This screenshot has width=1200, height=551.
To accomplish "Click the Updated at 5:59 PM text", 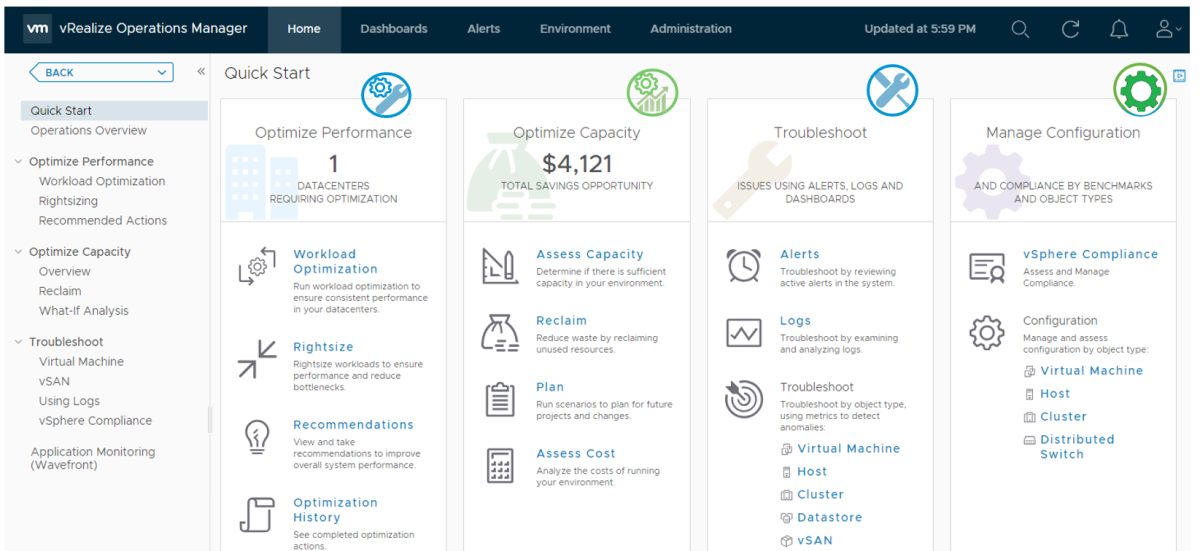I will click(x=920, y=29).
